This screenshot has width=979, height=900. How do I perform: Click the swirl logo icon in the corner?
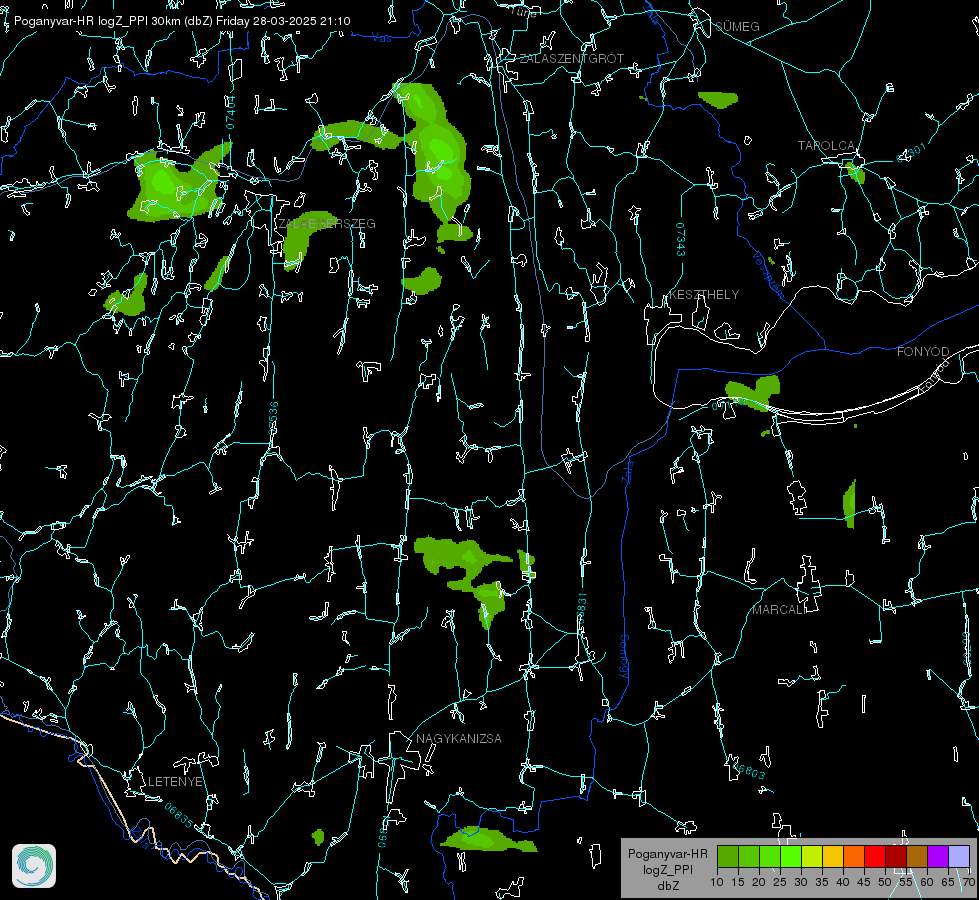(34, 866)
